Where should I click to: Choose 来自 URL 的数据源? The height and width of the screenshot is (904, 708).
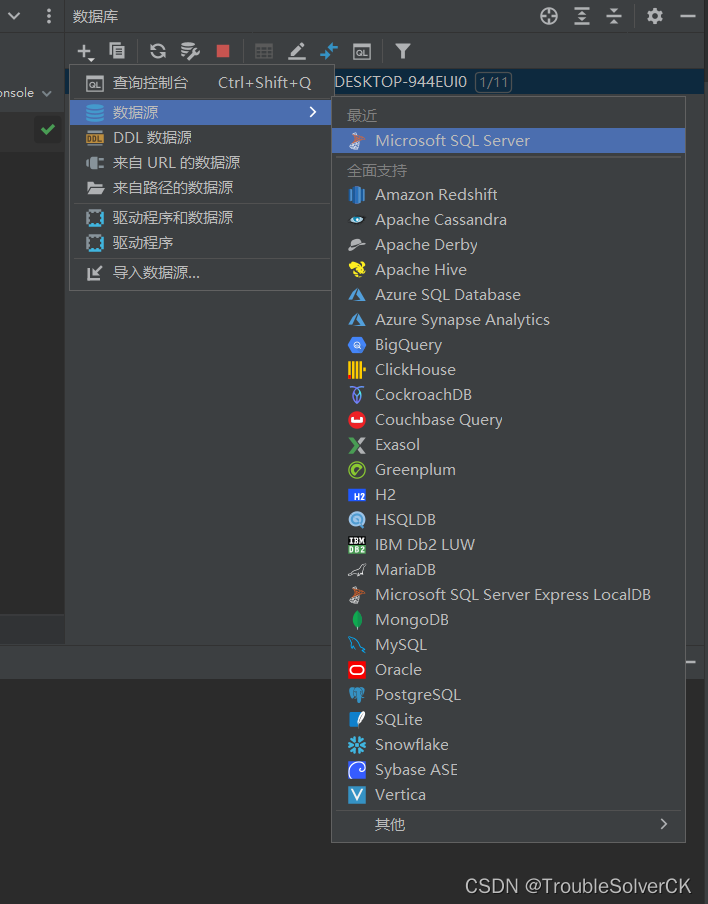(199, 163)
